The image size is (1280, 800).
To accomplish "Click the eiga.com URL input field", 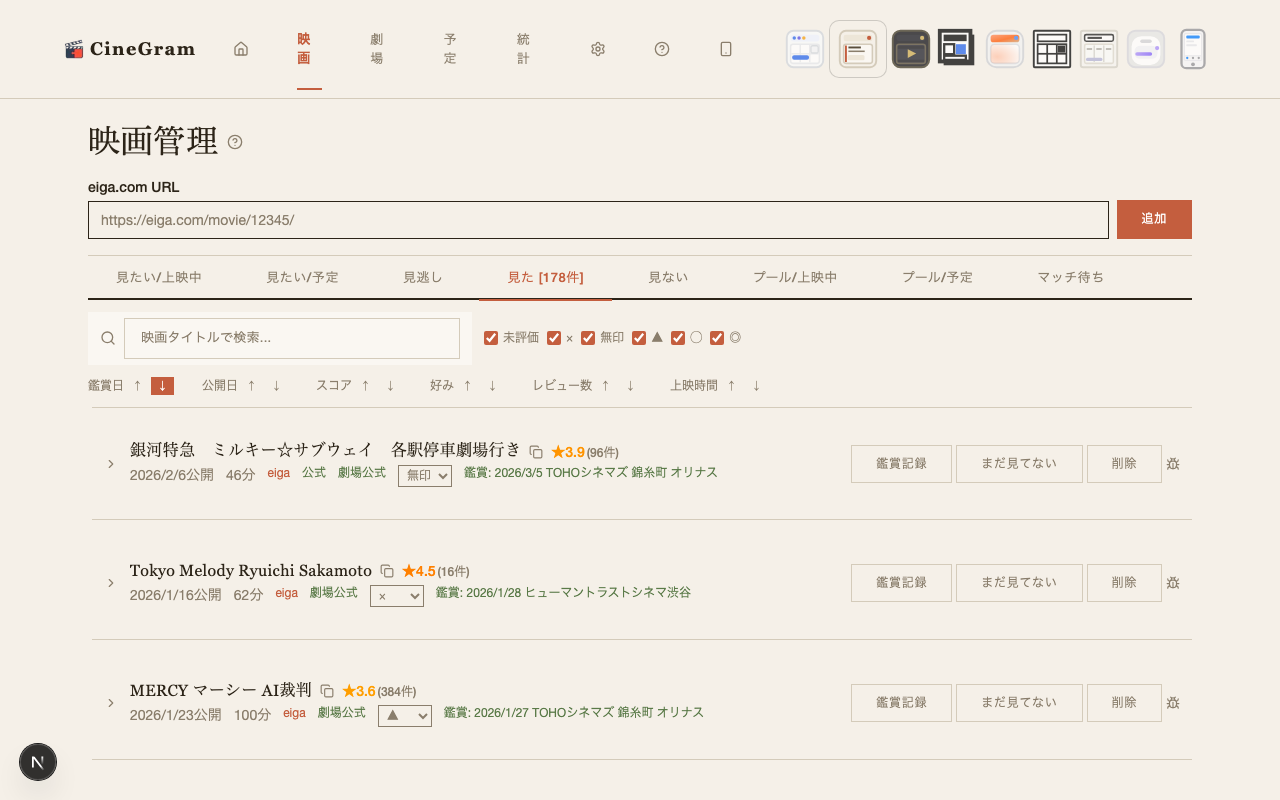I will coord(598,220).
